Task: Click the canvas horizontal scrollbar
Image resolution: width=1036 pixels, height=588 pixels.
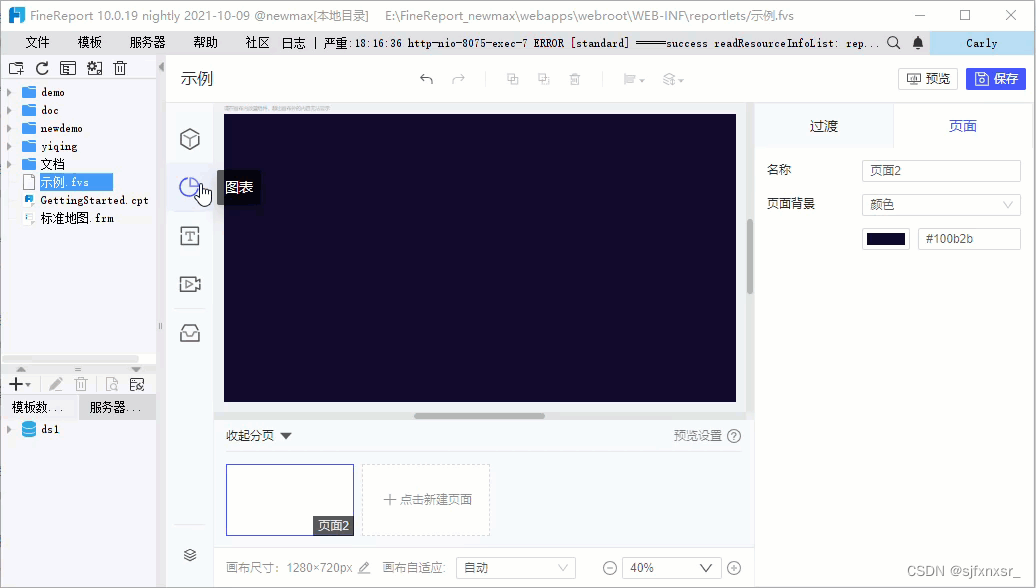Action: click(480, 416)
